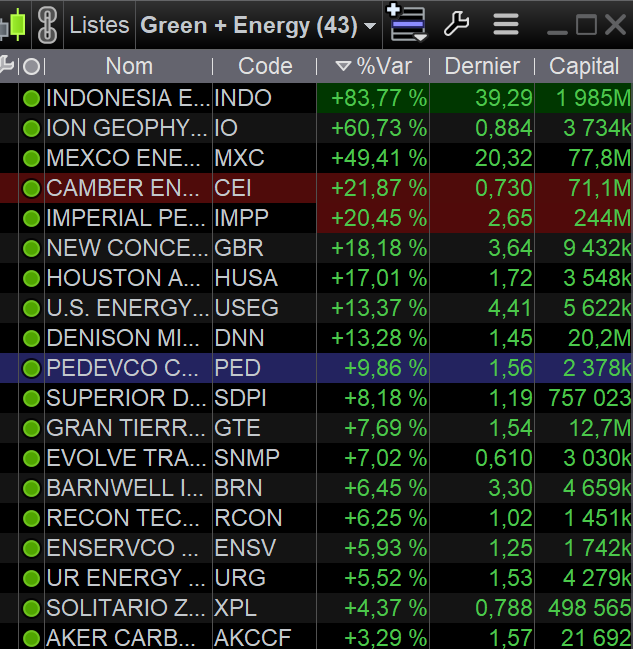Click green status dot of BARNWELL I...

point(31,488)
